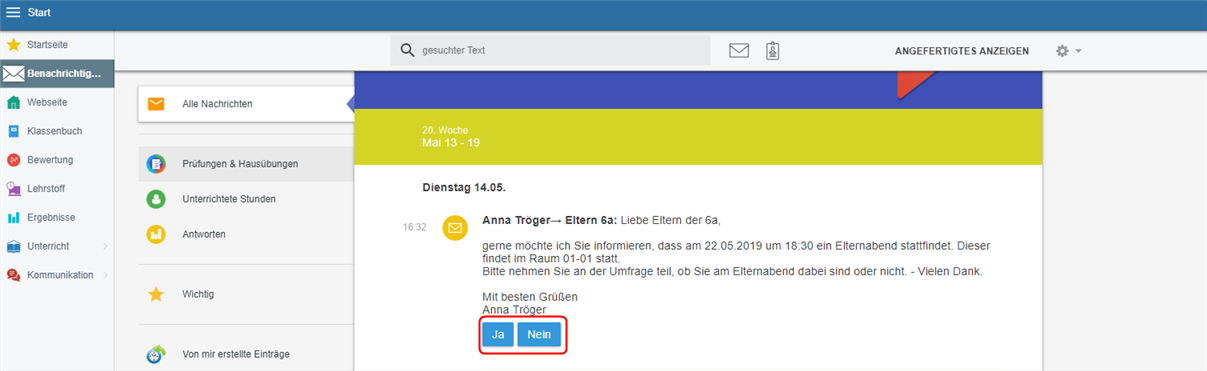Open the hamburger menu next to Start
The image size is (1207, 371).
(13, 13)
